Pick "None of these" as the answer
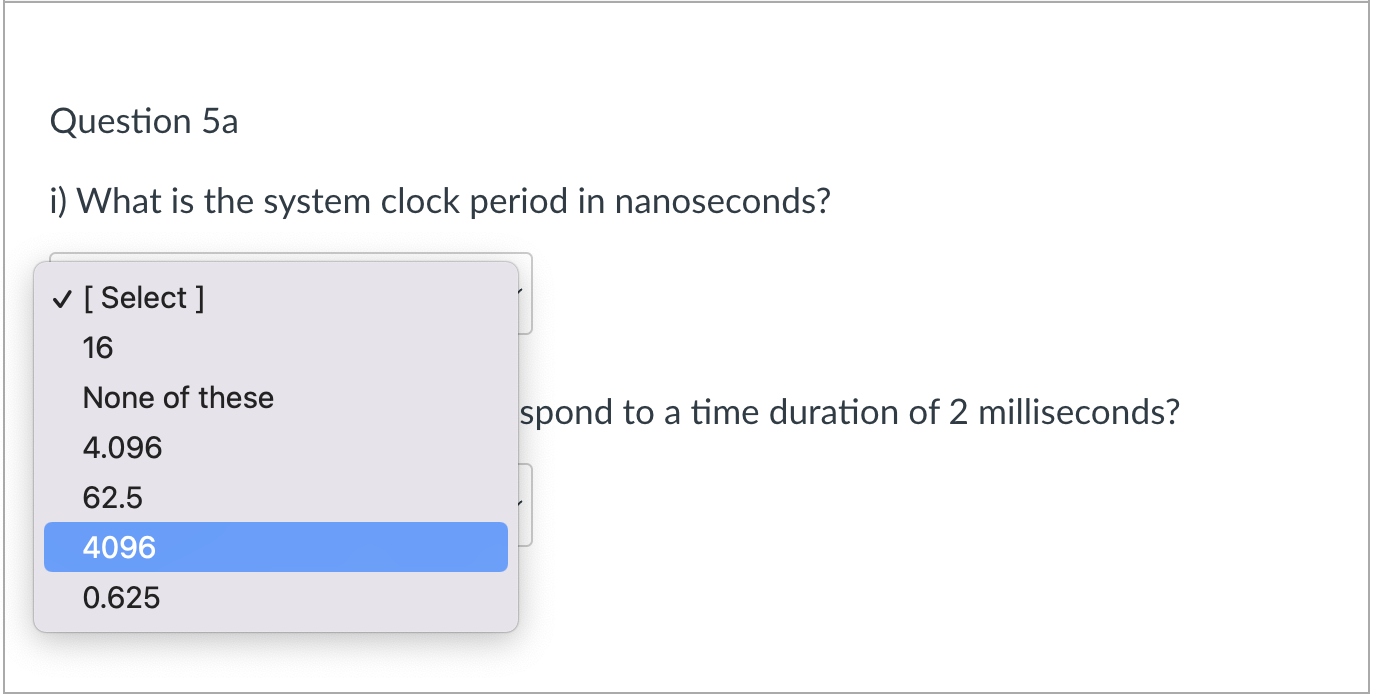 tap(178, 397)
